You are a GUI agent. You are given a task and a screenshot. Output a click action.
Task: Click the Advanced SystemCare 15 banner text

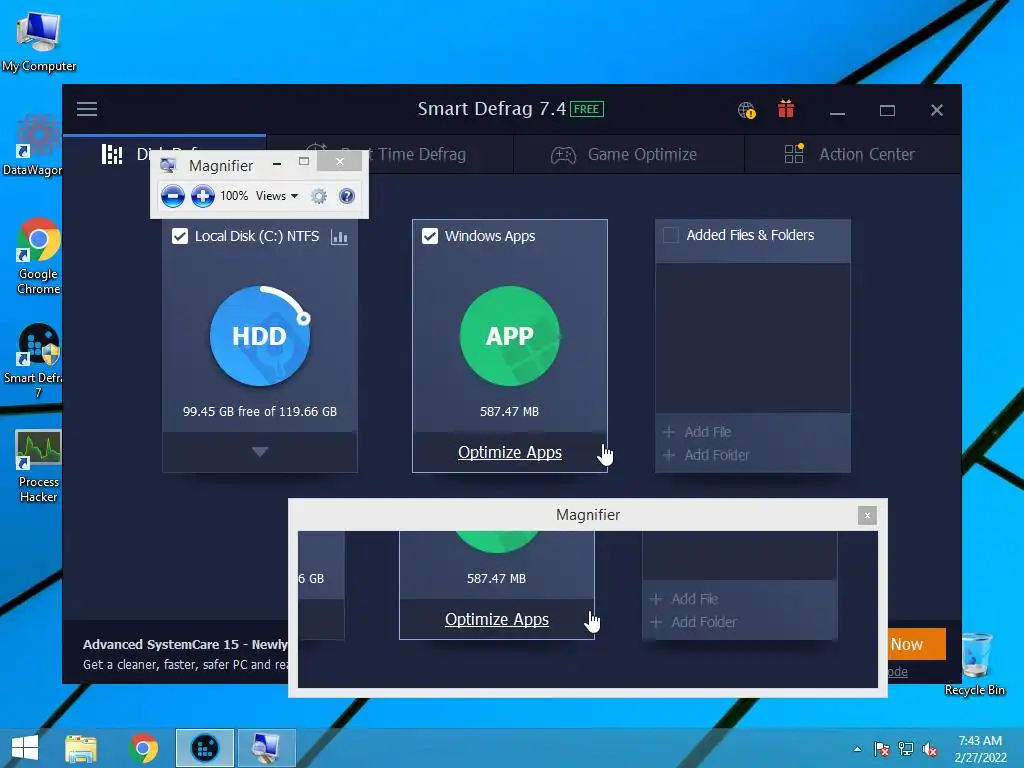(x=185, y=645)
